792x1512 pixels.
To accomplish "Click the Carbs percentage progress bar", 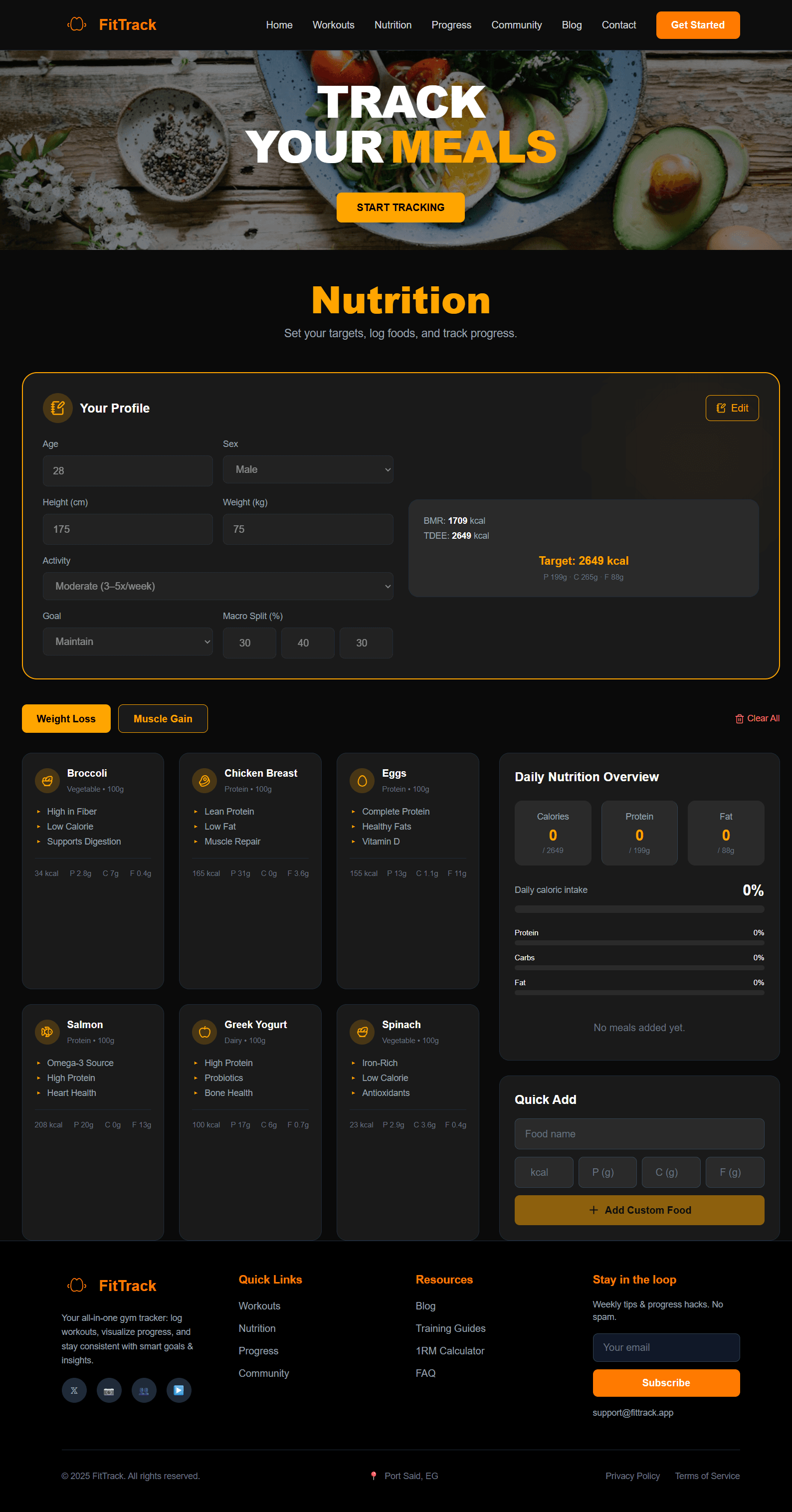I will (x=639, y=968).
